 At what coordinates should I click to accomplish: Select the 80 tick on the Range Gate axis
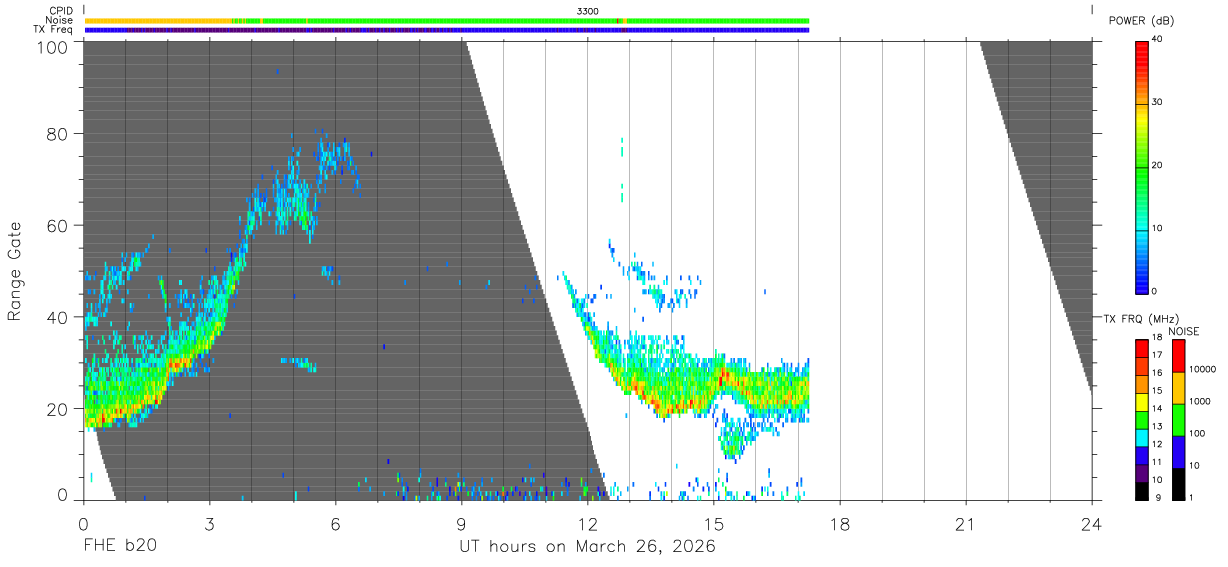[x=58, y=133]
